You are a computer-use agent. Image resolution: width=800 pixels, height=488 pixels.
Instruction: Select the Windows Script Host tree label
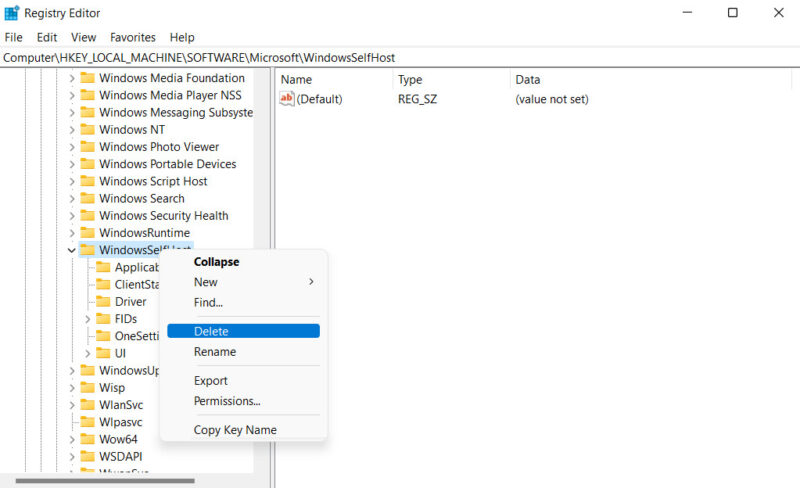point(153,181)
